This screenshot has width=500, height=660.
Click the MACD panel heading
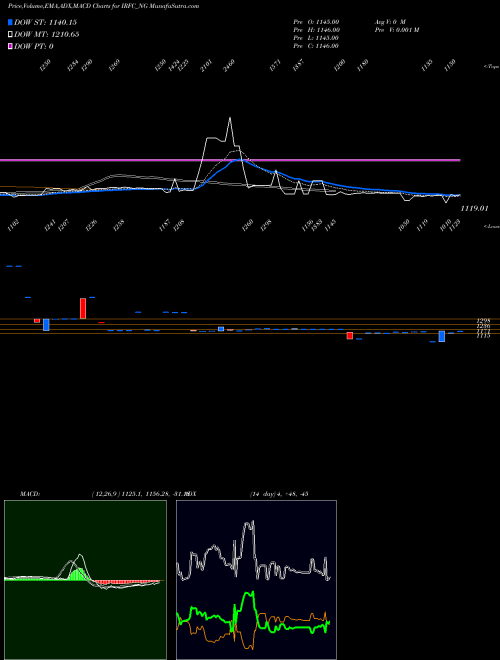click(x=30, y=494)
